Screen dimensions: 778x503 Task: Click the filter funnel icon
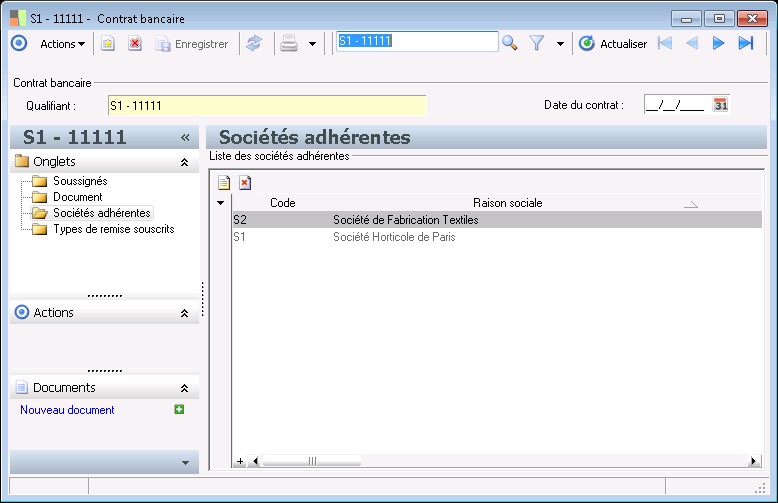pyautogui.click(x=537, y=43)
